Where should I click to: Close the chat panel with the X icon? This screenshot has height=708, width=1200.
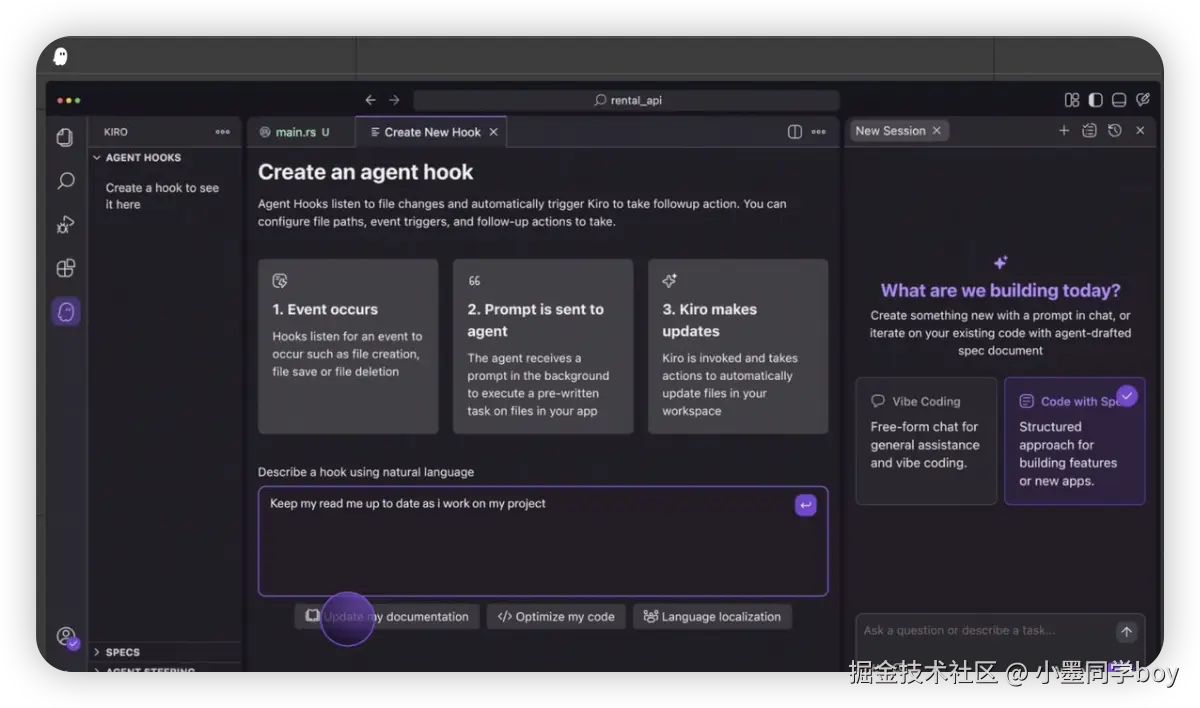click(x=1140, y=131)
